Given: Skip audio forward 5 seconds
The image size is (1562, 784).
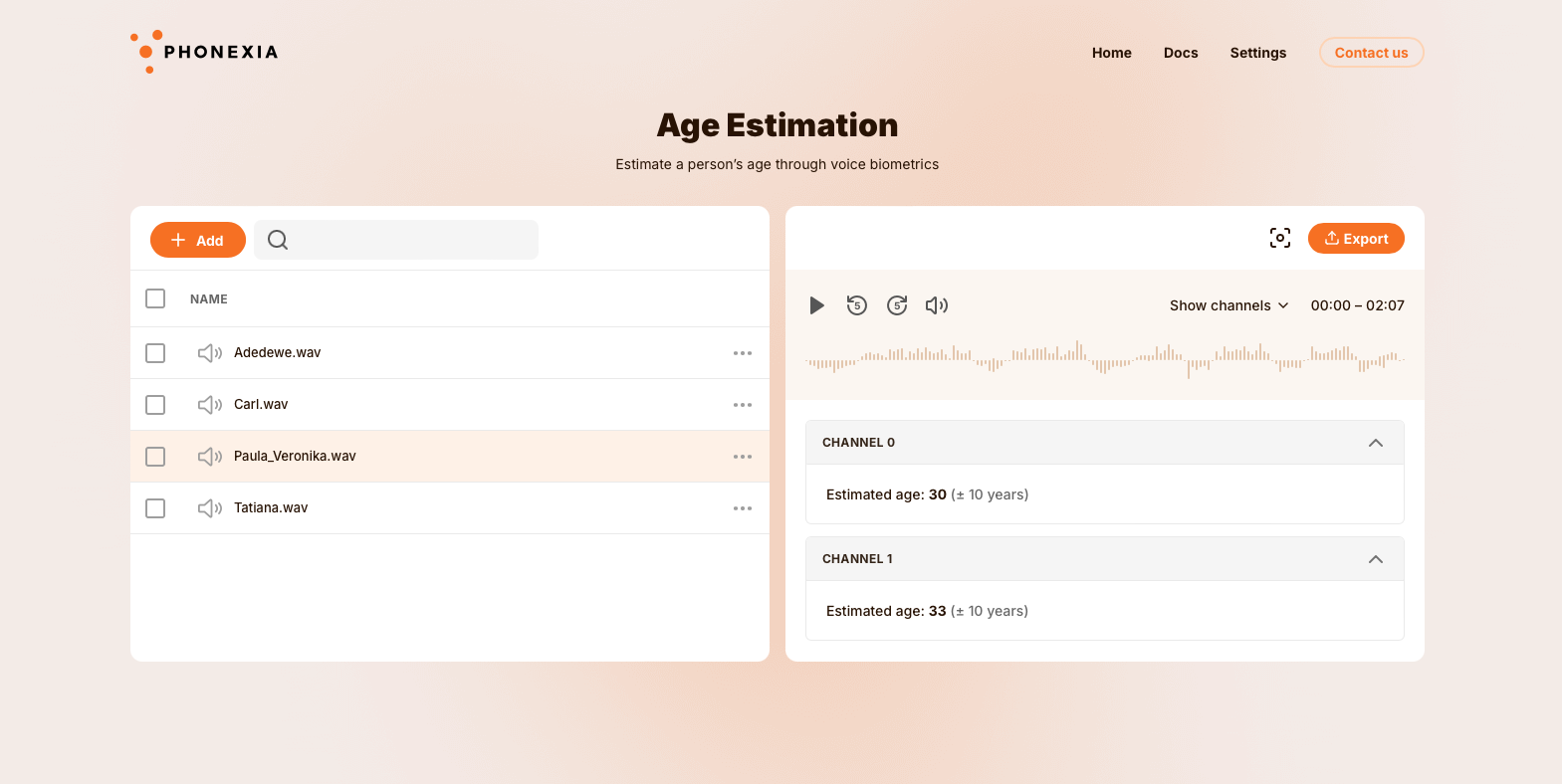Looking at the screenshot, I should pos(897,305).
